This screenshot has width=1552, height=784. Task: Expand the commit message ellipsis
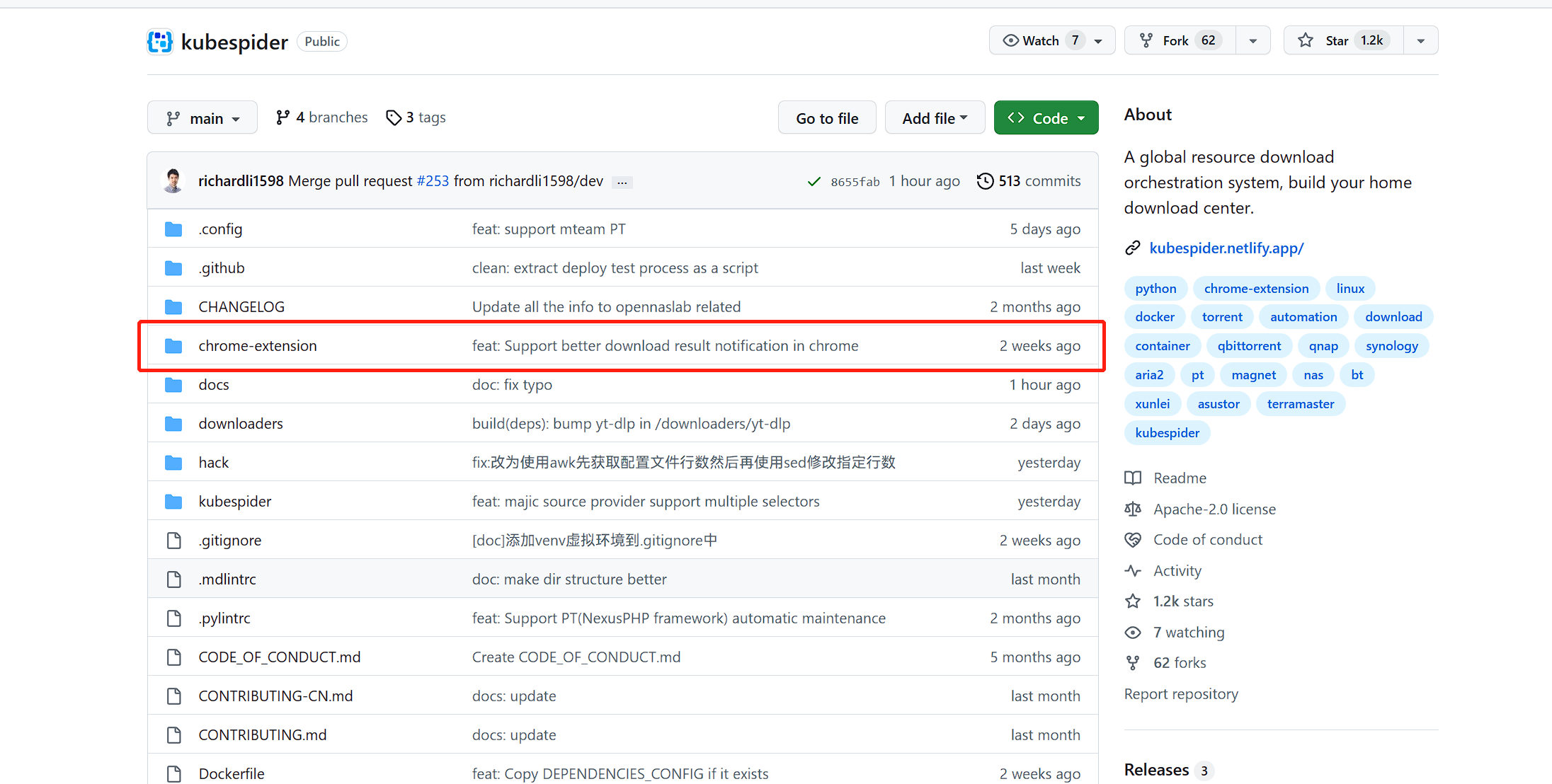(622, 183)
